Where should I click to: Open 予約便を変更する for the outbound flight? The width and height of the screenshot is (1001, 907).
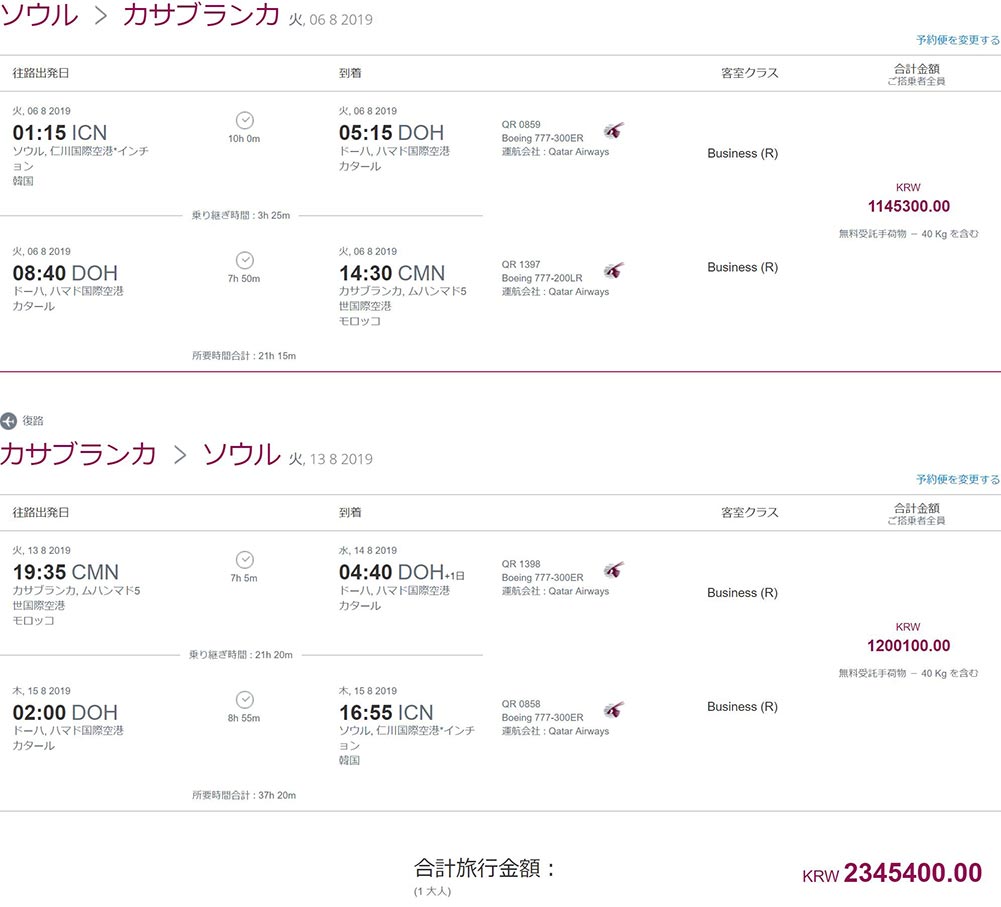pos(956,38)
